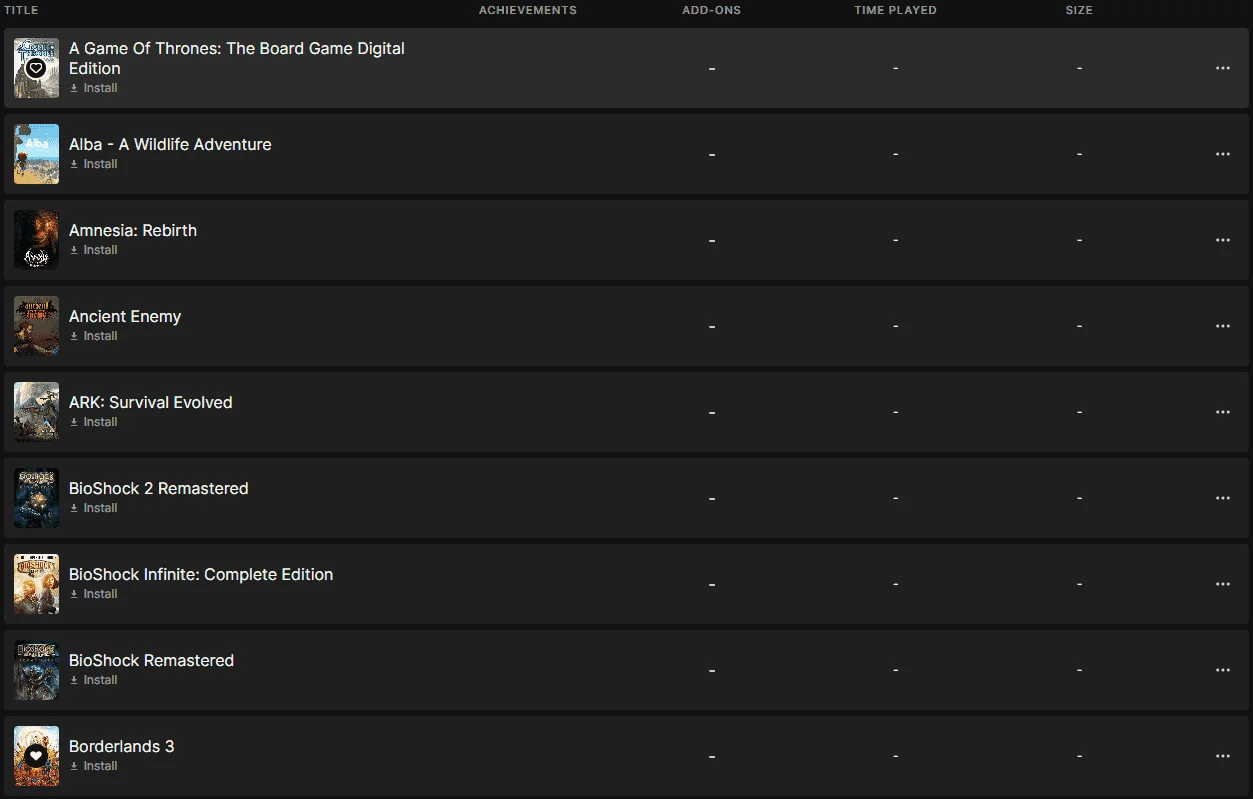Select the title "BioShock Infinite: Complete Edition"
Screen dimensions: 1253x799
(x=201, y=574)
